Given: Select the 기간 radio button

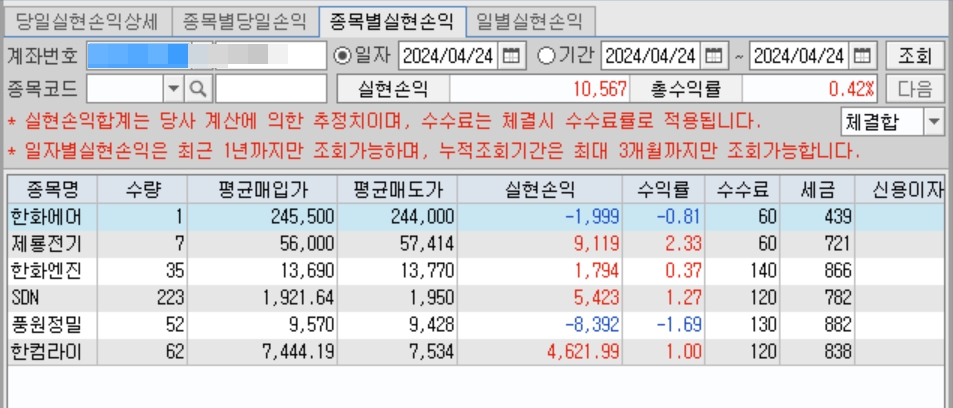Looking at the screenshot, I should [x=546, y=56].
